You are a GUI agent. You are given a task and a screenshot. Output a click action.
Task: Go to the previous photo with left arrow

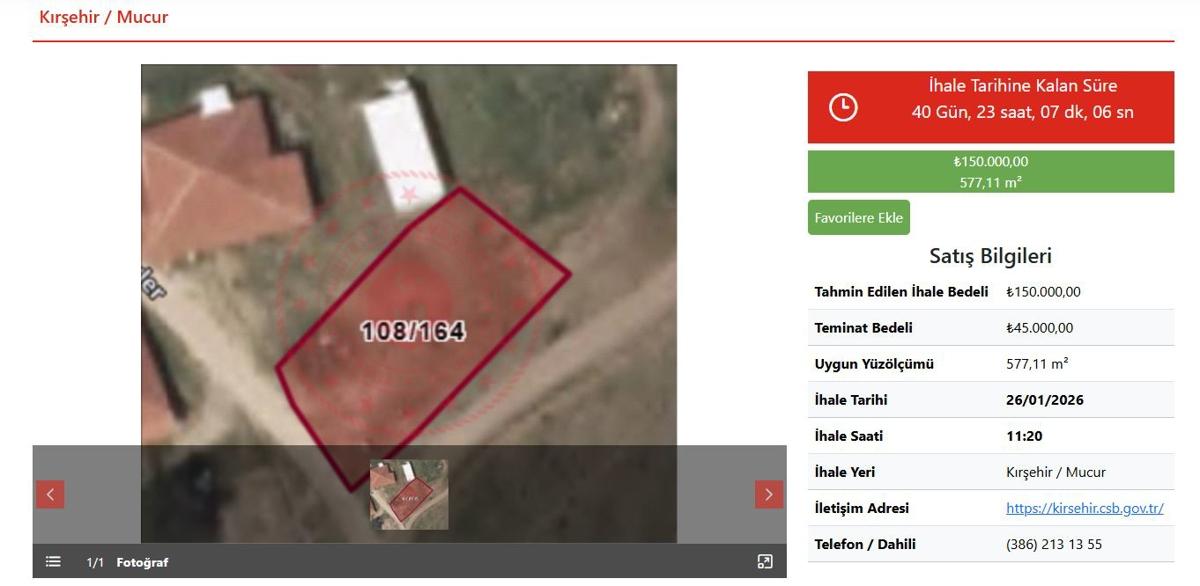pyautogui.click(x=50, y=494)
